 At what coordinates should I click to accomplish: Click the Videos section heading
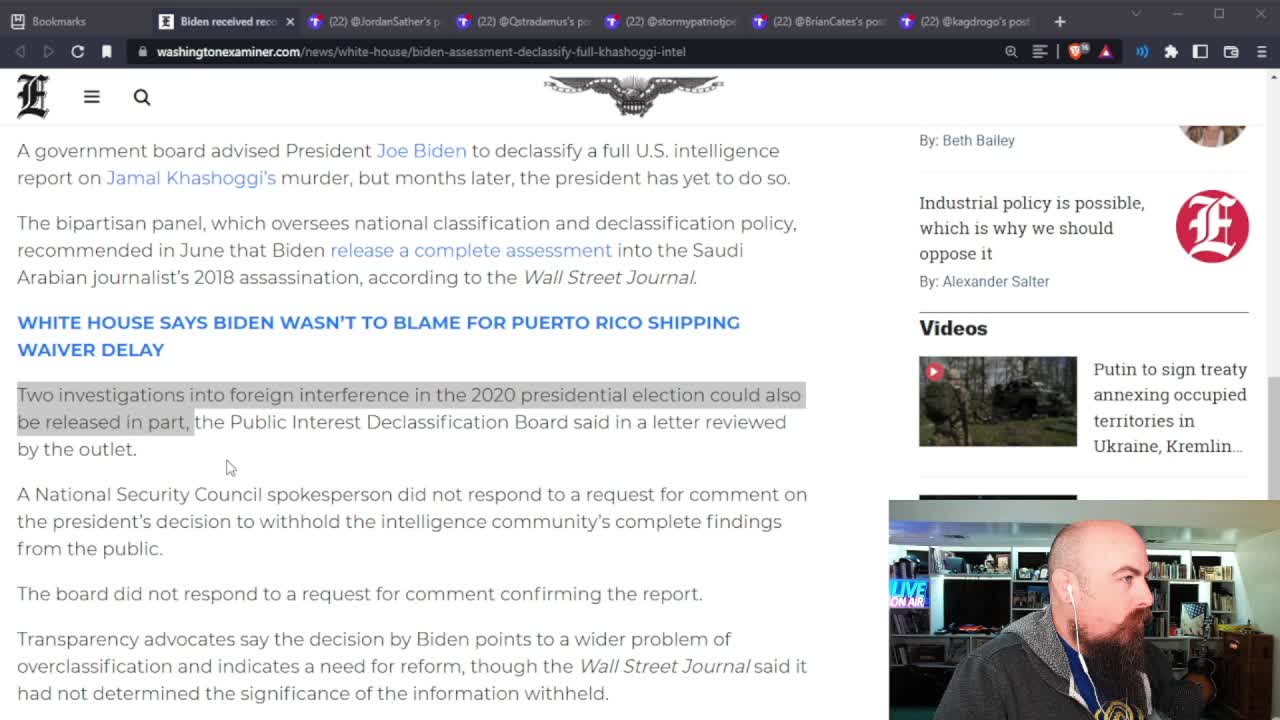953,328
